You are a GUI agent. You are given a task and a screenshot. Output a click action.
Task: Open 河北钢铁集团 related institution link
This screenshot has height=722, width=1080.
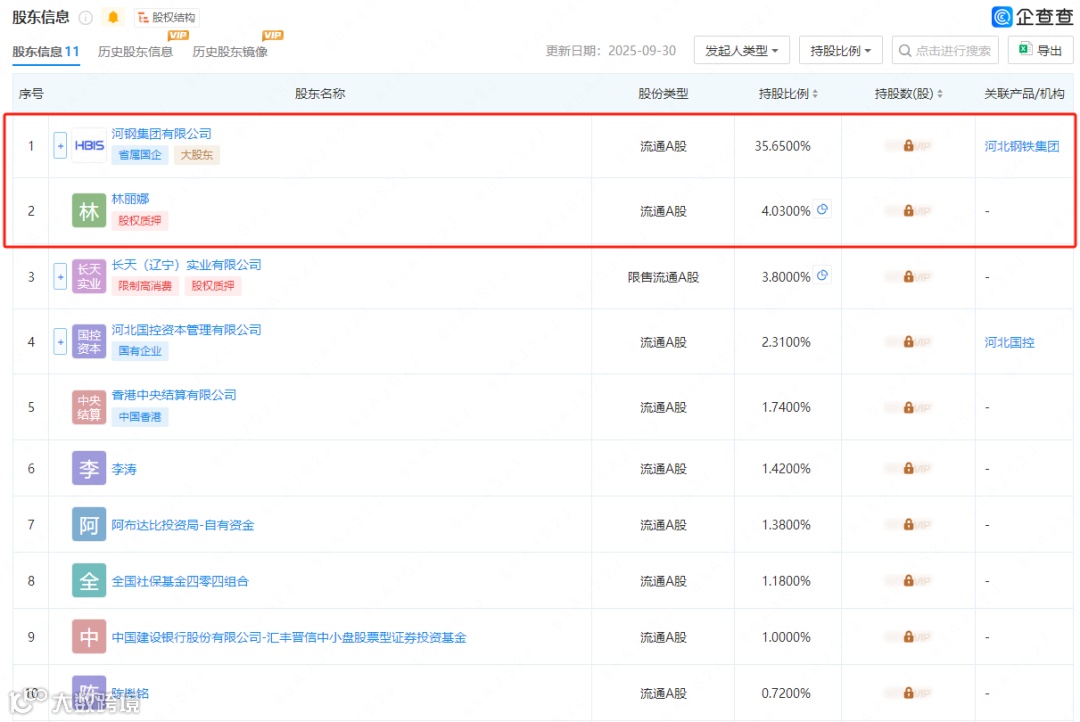[1021, 146]
